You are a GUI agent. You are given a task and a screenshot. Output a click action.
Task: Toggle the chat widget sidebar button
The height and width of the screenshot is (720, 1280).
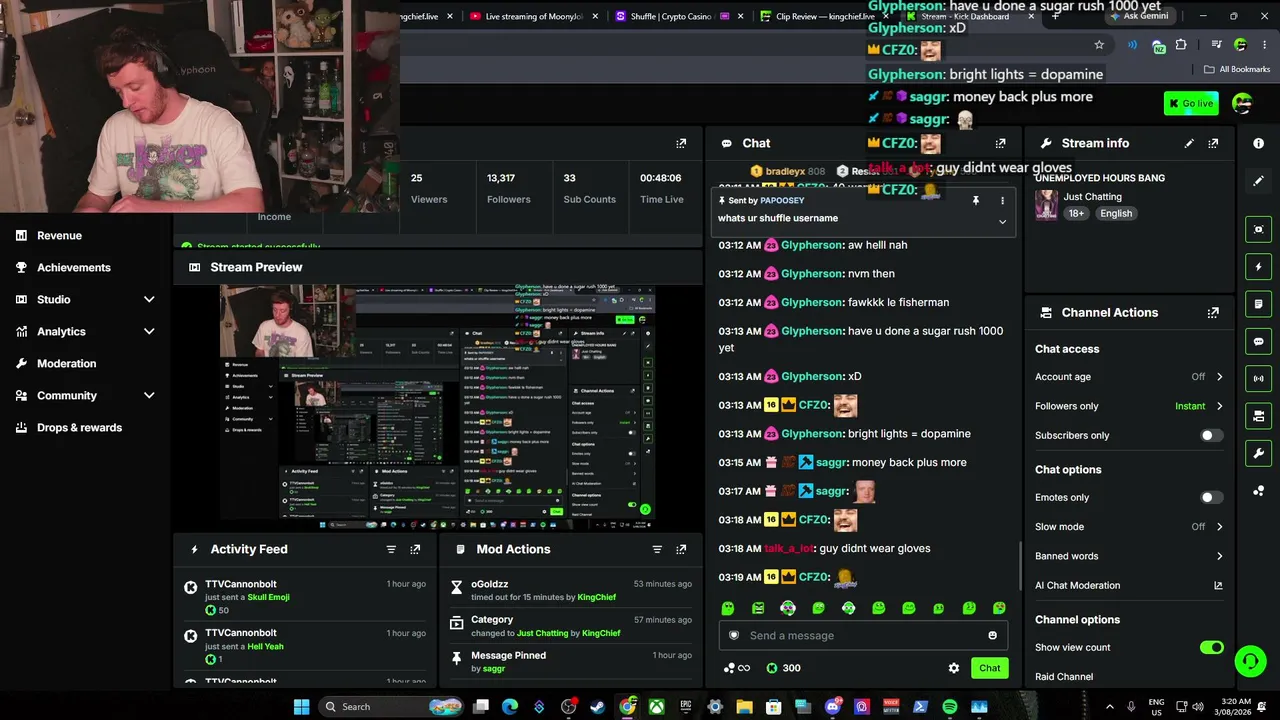(x=1258, y=341)
